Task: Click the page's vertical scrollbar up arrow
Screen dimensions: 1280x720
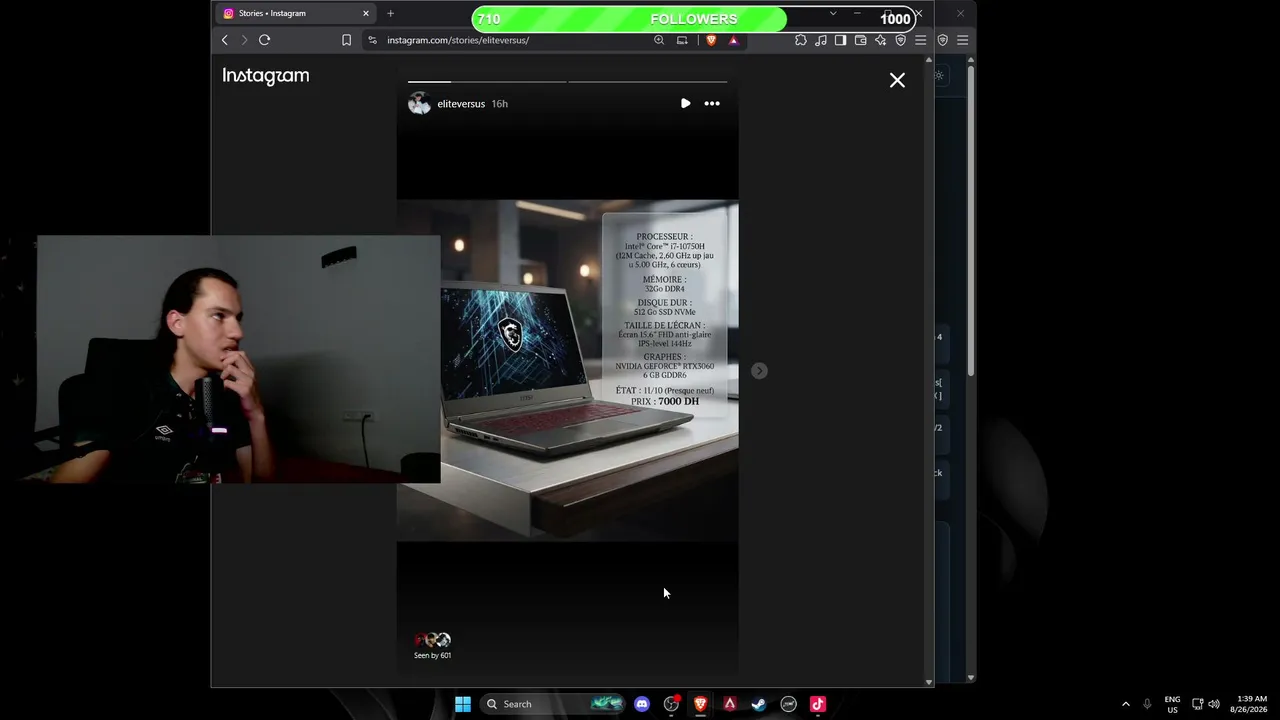Action: coord(929,60)
